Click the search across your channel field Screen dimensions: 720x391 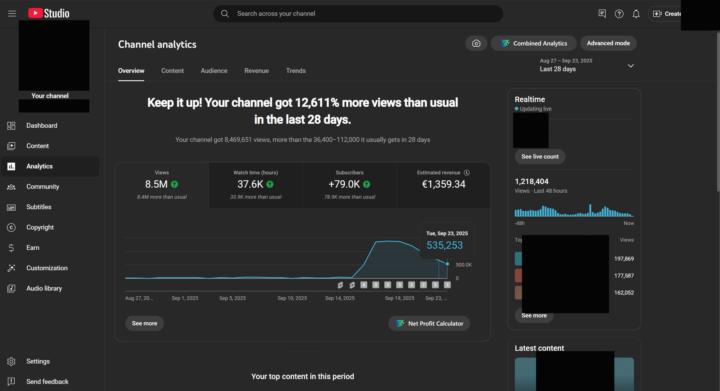[358, 14]
